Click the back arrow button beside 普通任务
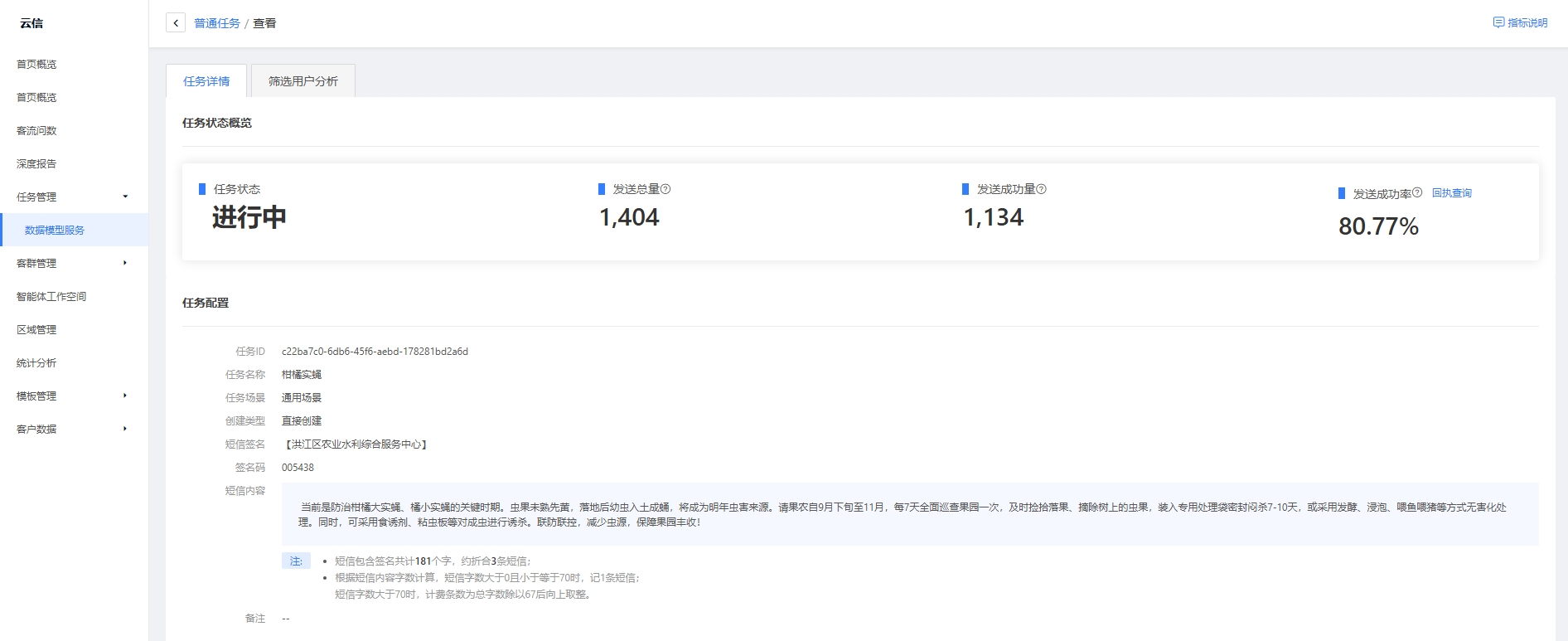This screenshot has width=1568, height=641. (x=176, y=23)
